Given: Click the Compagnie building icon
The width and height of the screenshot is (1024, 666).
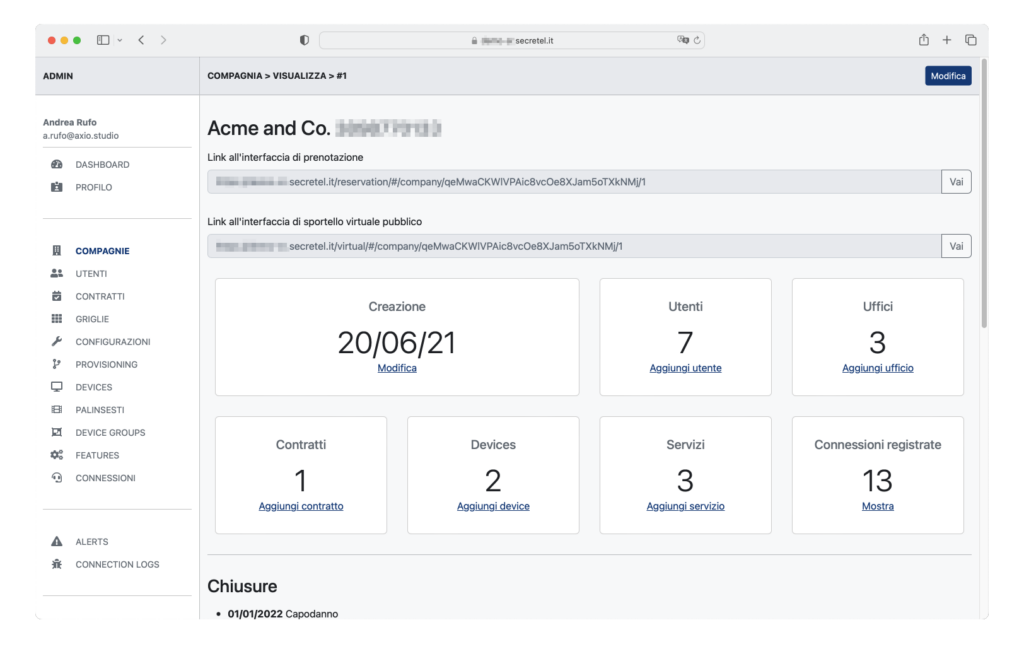Looking at the screenshot, I should tap(57, 251).
